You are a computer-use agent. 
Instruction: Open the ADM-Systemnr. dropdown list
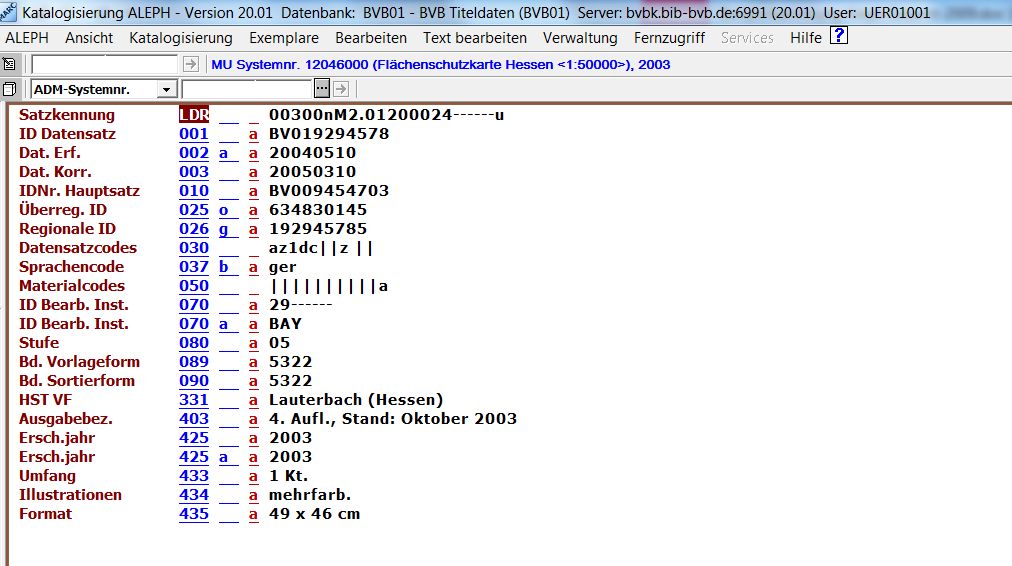pos(166,90)
